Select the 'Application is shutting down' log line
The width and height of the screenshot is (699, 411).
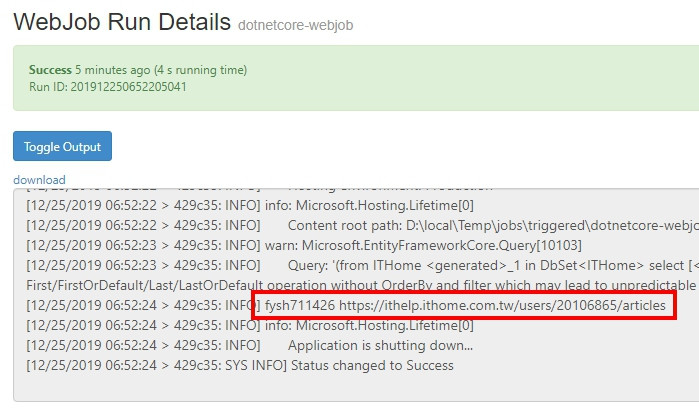click(250, 345)
